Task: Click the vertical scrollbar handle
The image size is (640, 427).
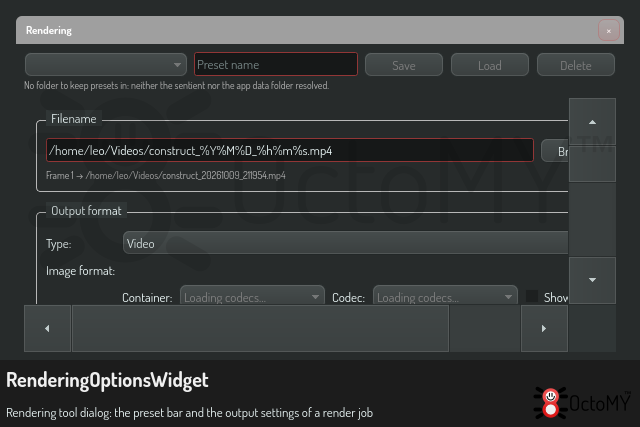Action: tap(592, 164)
